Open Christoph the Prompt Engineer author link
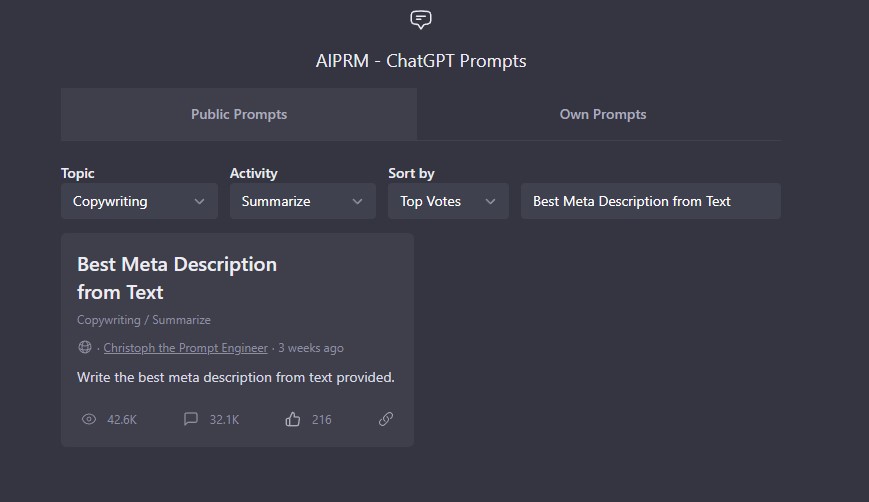 (186, 348)
